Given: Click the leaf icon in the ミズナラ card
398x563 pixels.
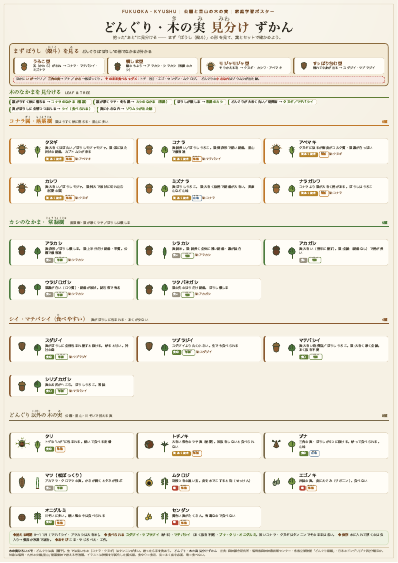Looking at the screenshot, I should pos(165,190).
